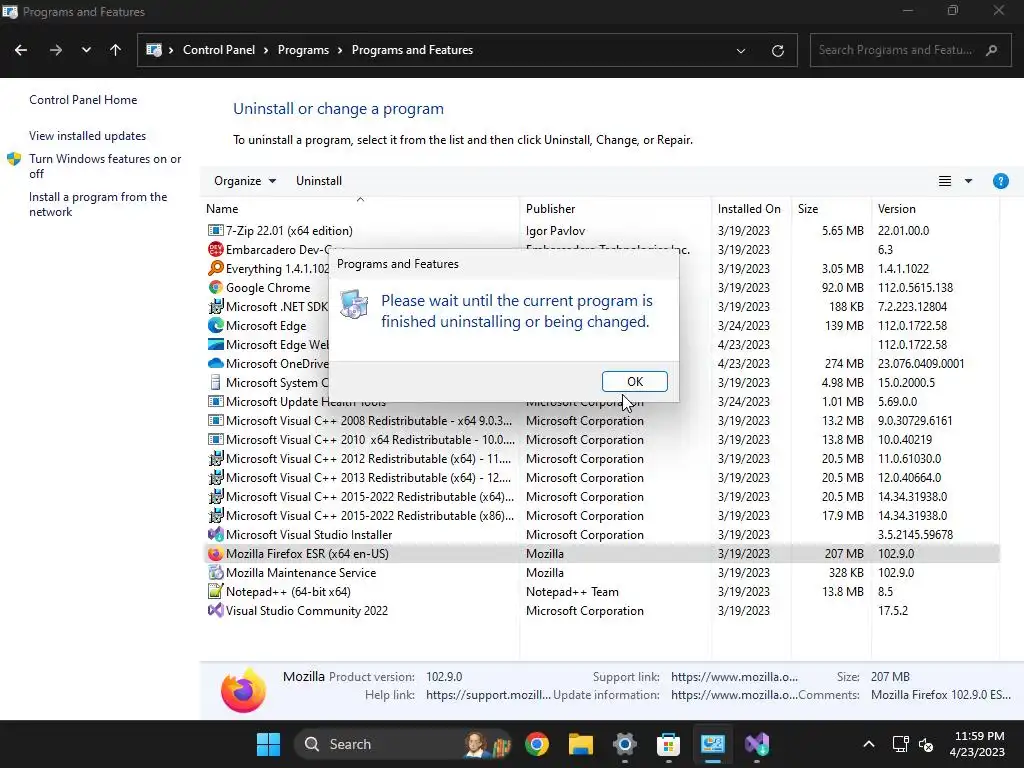The image size is (1024, 768).
Task: Click the Control Panel breadcrumb
Action: click(x=219, y=50)
